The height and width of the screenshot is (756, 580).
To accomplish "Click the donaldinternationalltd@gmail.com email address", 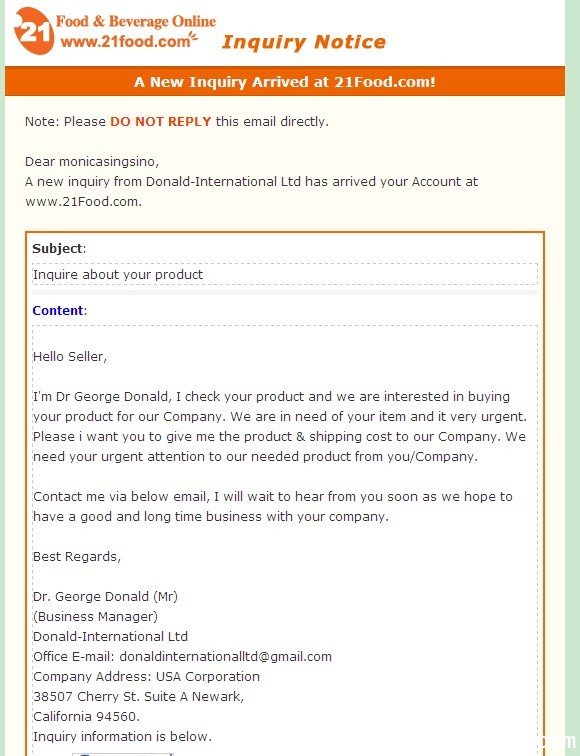I will point(226,657).
